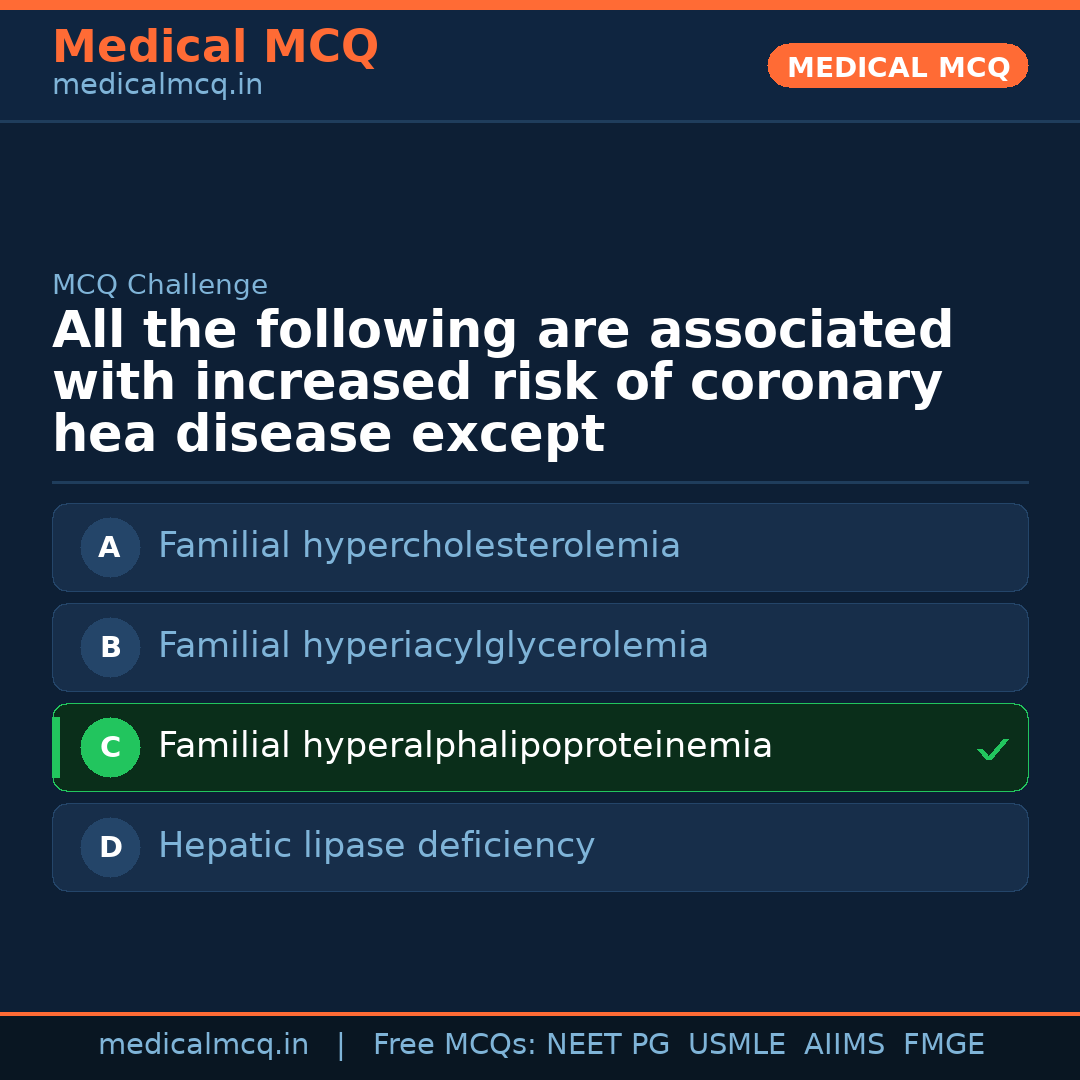Choose the Familial hyperiacylglycerolemia answer
The height and width of the screenshot is (1080, 1080).
coord(433,646)
